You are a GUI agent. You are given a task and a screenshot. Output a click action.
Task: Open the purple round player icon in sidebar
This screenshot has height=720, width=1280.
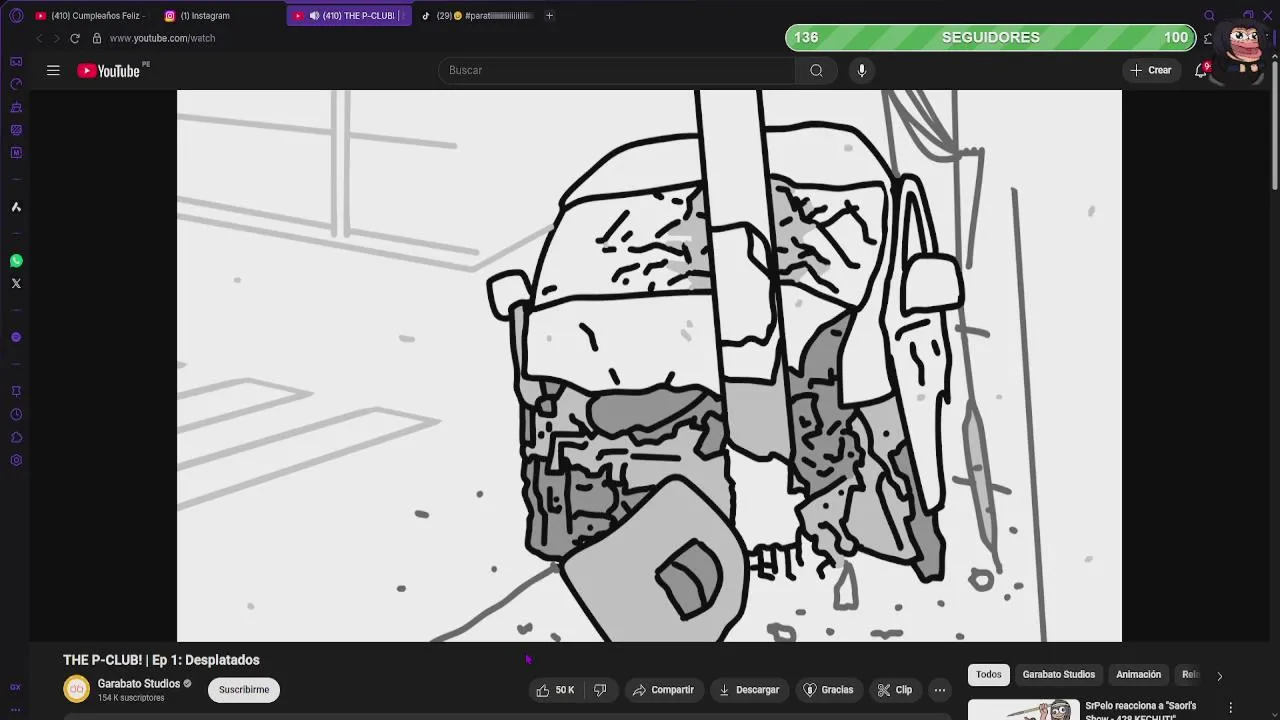[x=16, y=337]
